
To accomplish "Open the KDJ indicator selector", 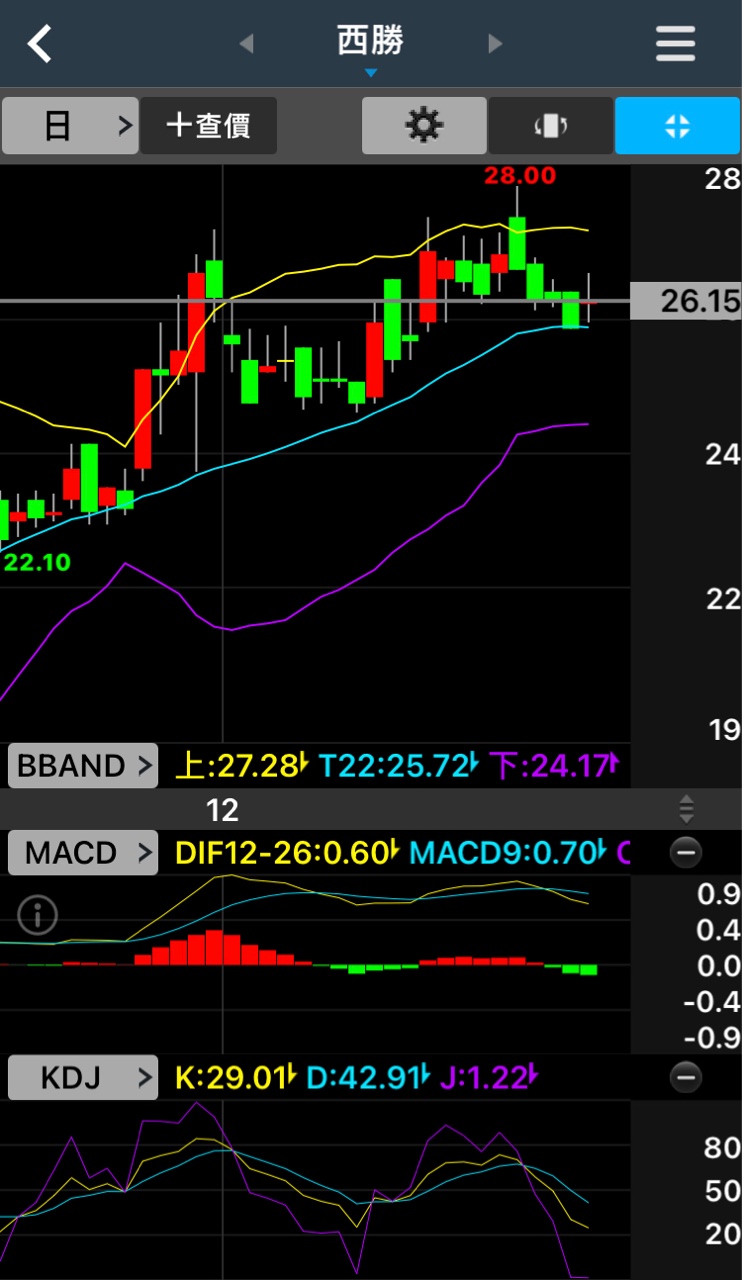I will (x=83, y=1077).
